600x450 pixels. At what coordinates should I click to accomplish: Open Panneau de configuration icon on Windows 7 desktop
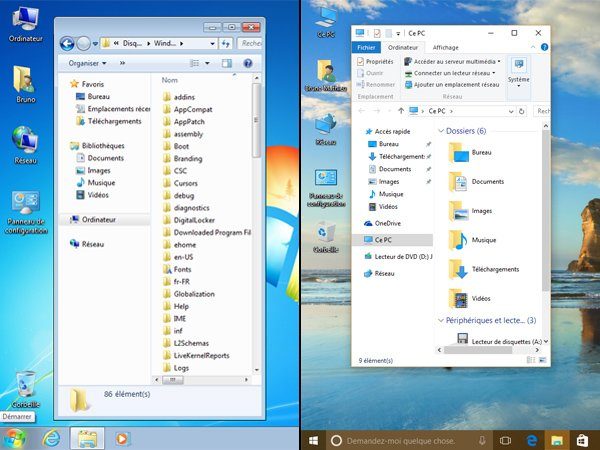coord(26,212)
